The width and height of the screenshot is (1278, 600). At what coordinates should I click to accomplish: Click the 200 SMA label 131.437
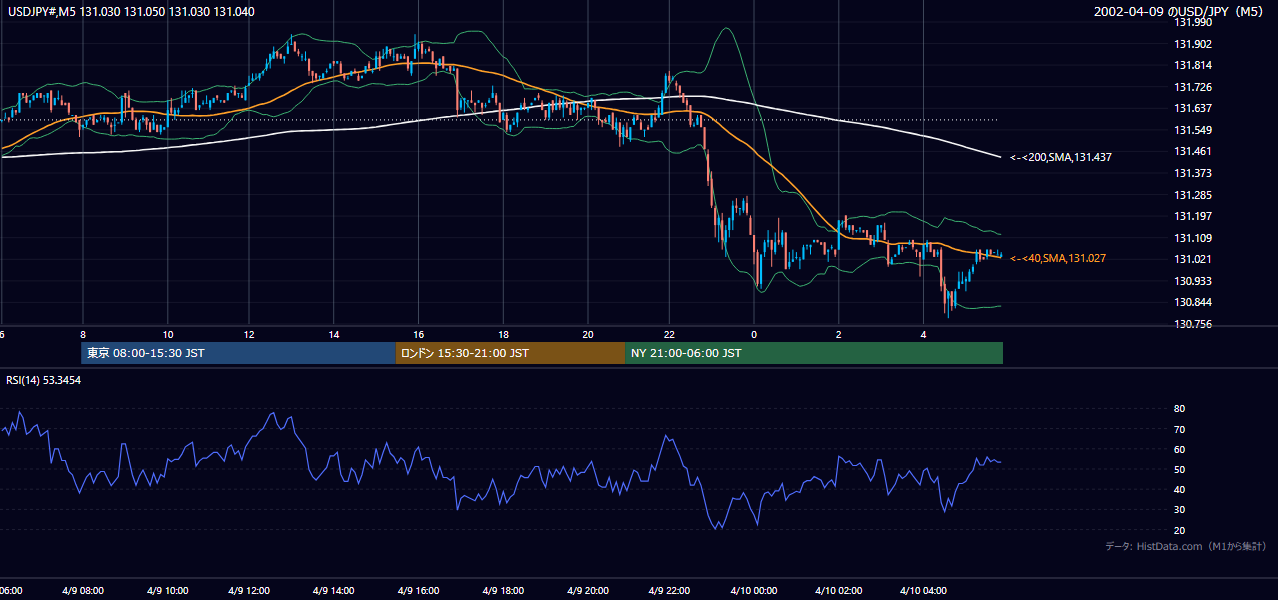pyautogui.click(x=1061, y=157)
